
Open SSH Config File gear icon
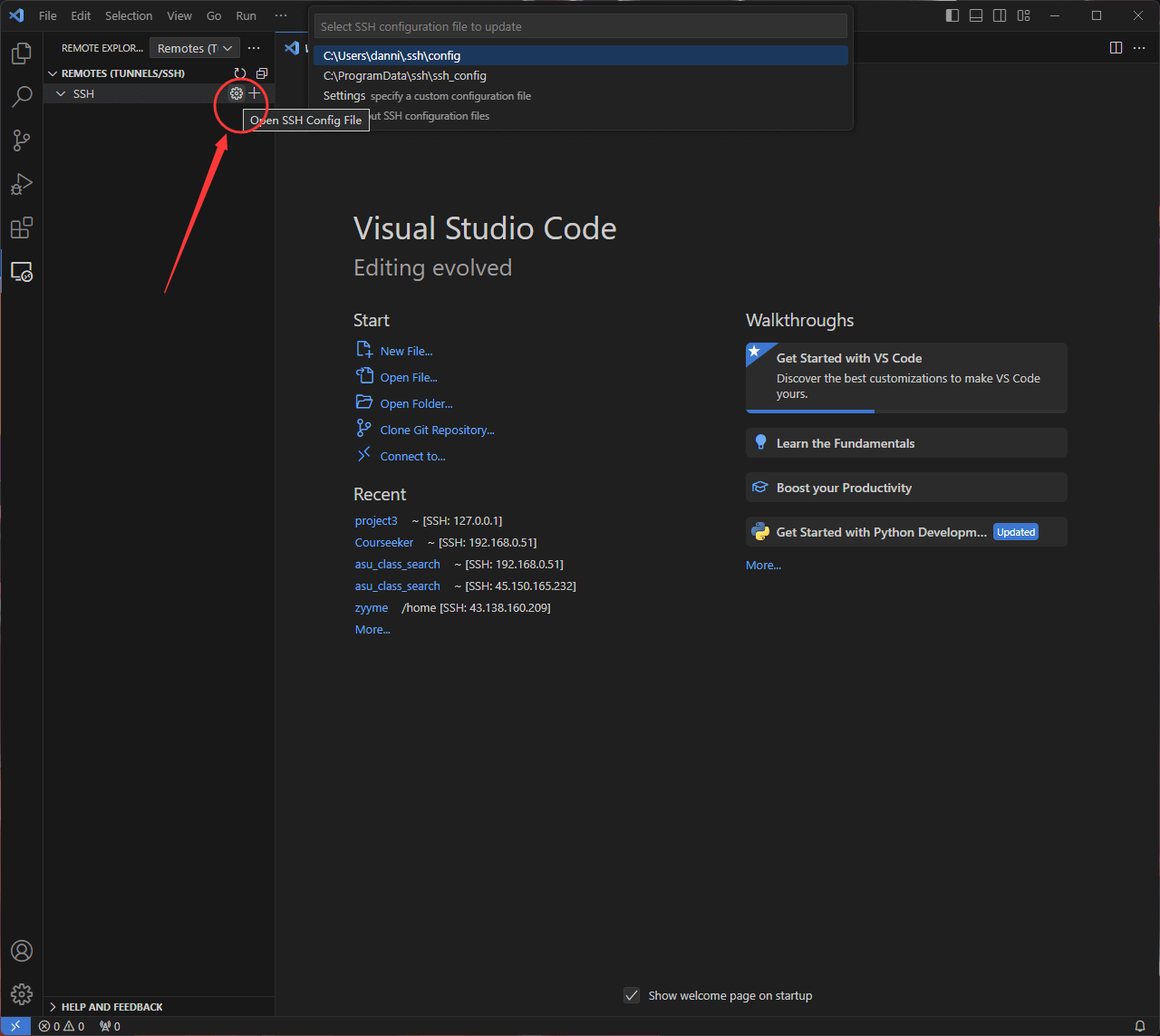click(237, 93)
